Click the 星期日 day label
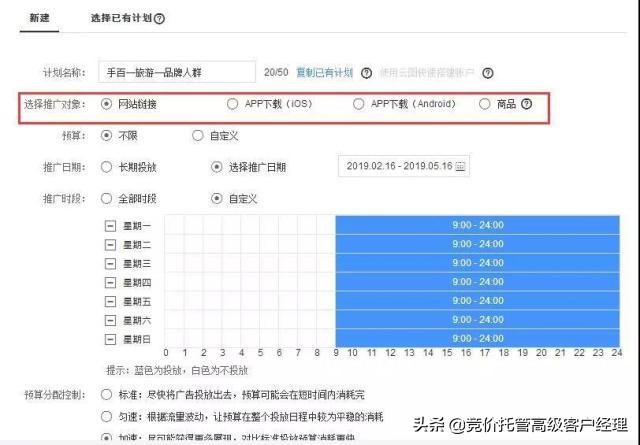The image size is (640, 445). [x=137, y=339]
